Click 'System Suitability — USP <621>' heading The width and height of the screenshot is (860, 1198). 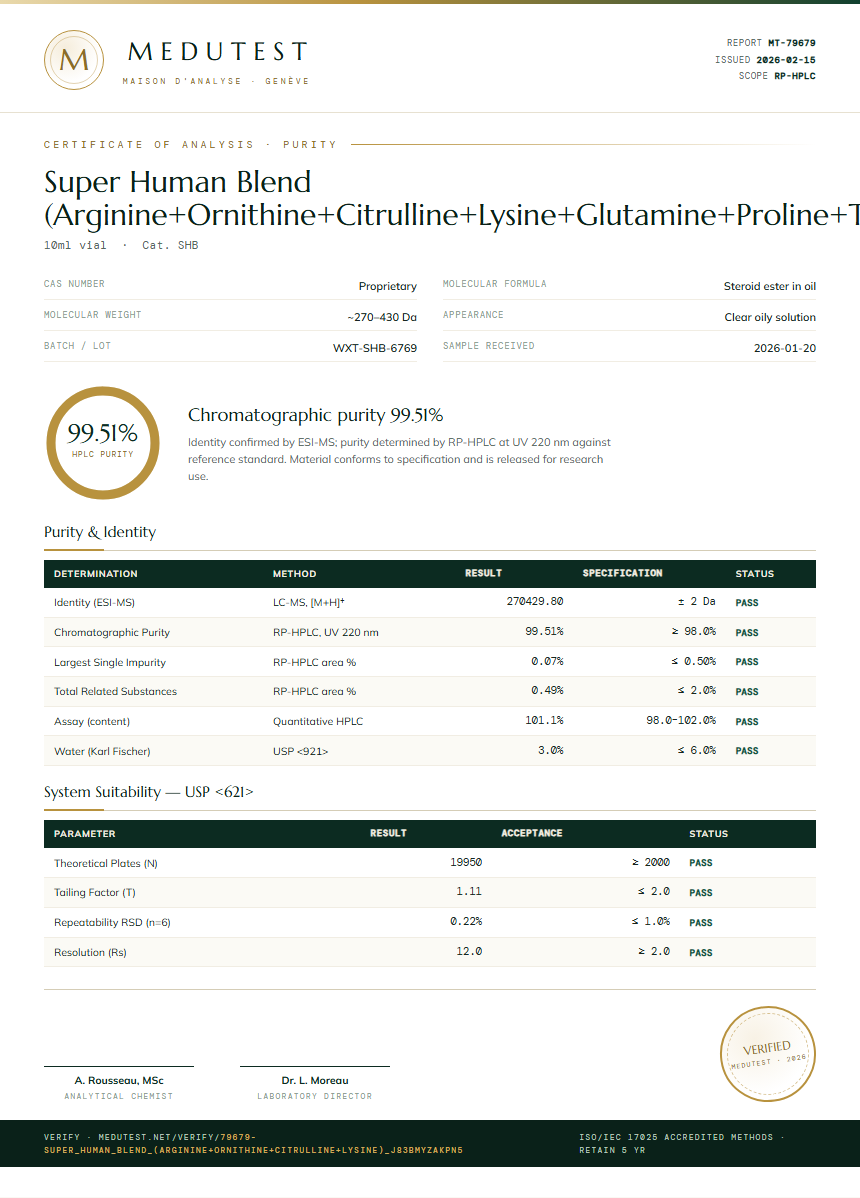click(x=148, y=792)
